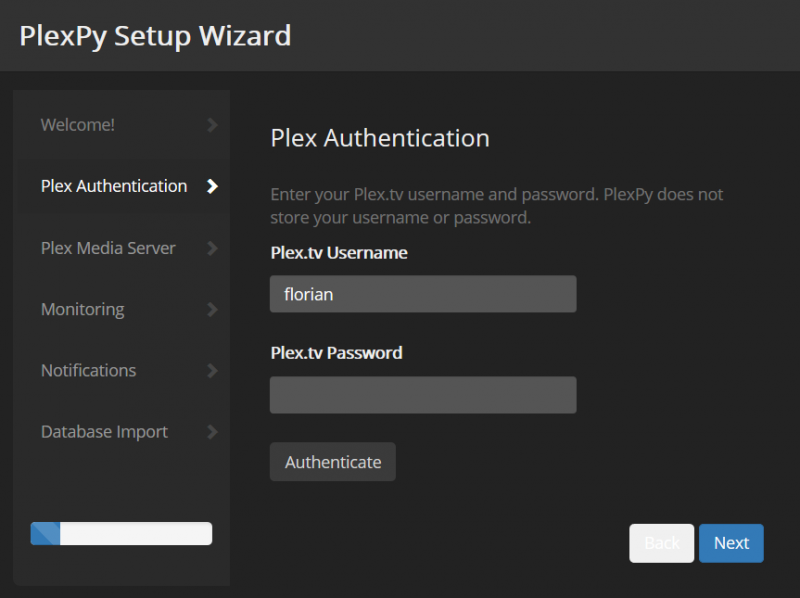Screen dimensions: 800x598
Task: Click the Plex.tv Password input field
Action: point(422,394)
